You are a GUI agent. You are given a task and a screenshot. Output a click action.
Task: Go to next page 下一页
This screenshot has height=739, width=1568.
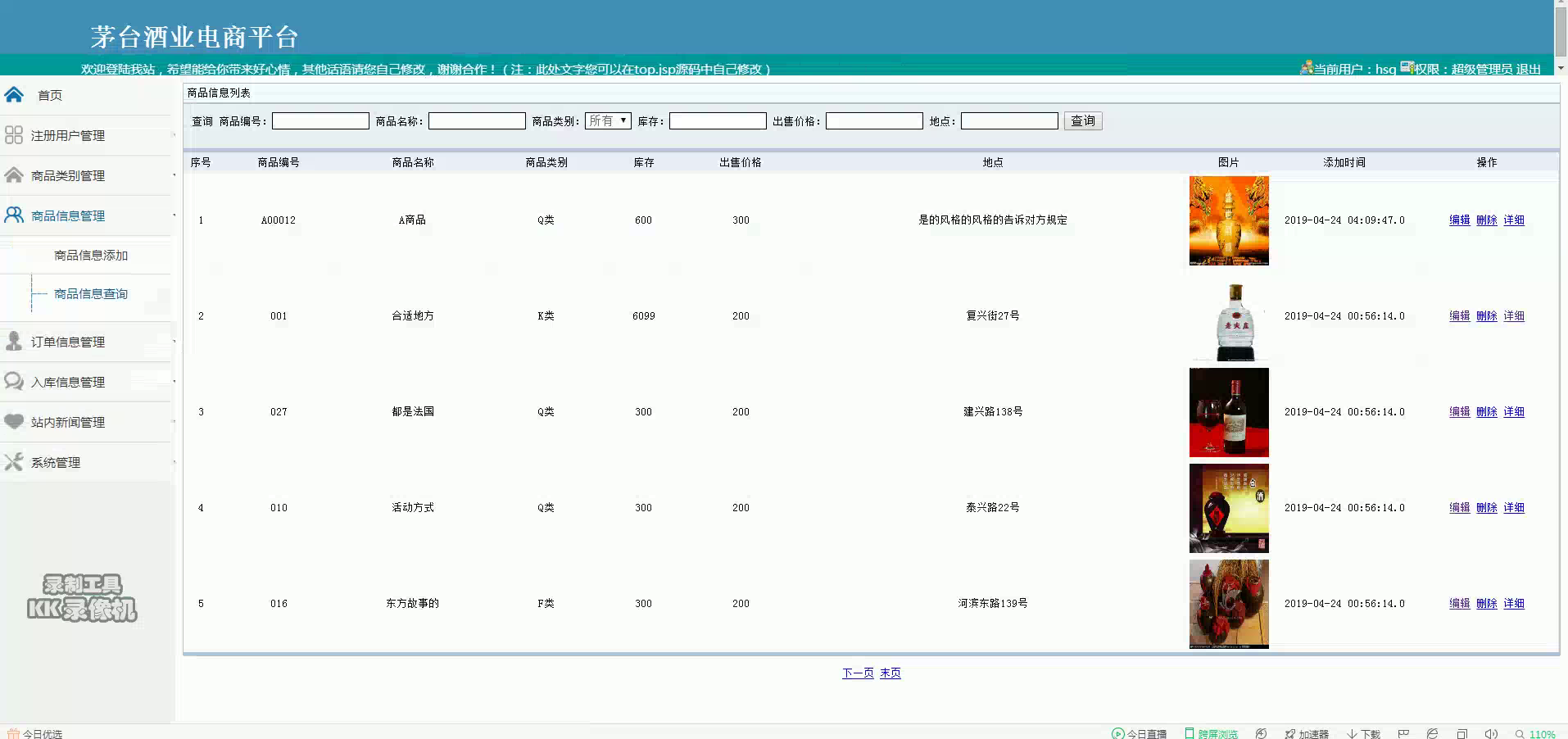858,673
